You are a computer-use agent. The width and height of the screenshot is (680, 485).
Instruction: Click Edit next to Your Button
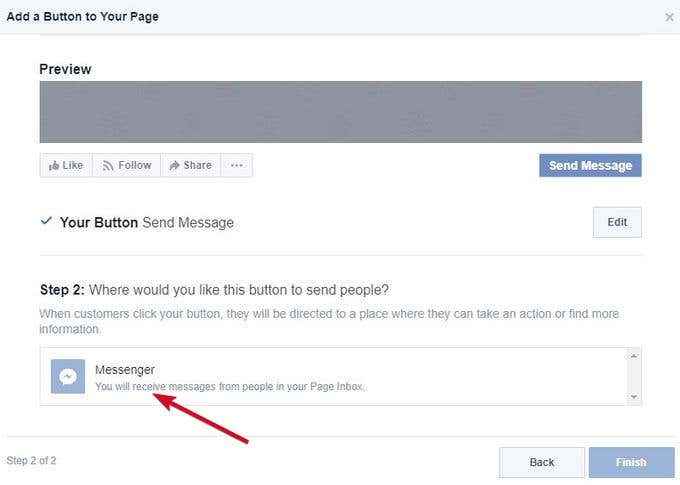tap(617, 222)
